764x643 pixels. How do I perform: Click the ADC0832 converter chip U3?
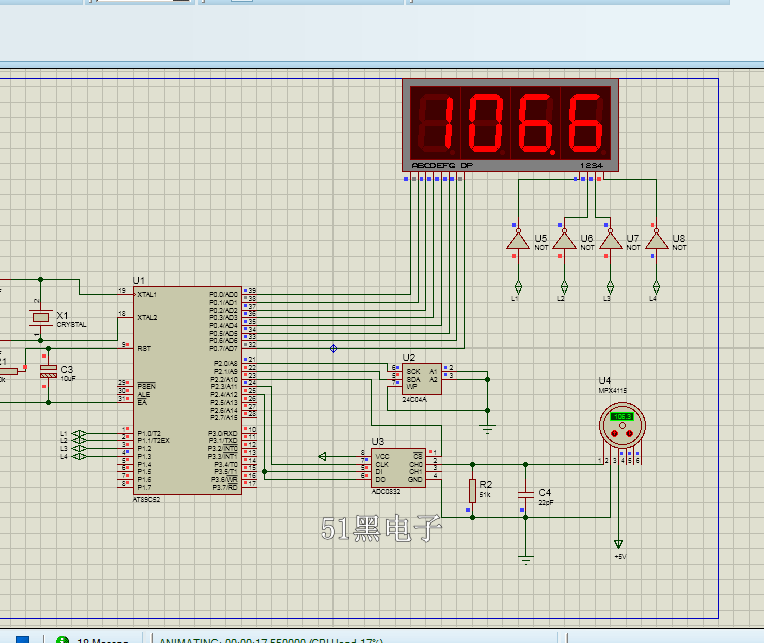pos(398,468)
